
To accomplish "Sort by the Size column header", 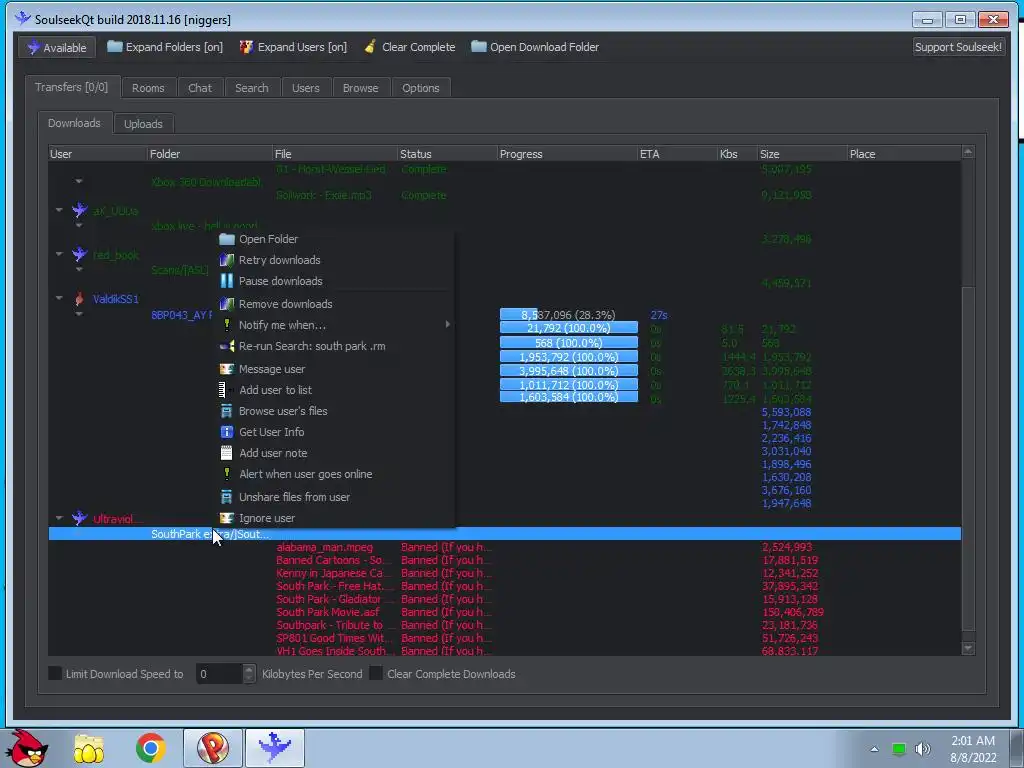I will 801,154.
